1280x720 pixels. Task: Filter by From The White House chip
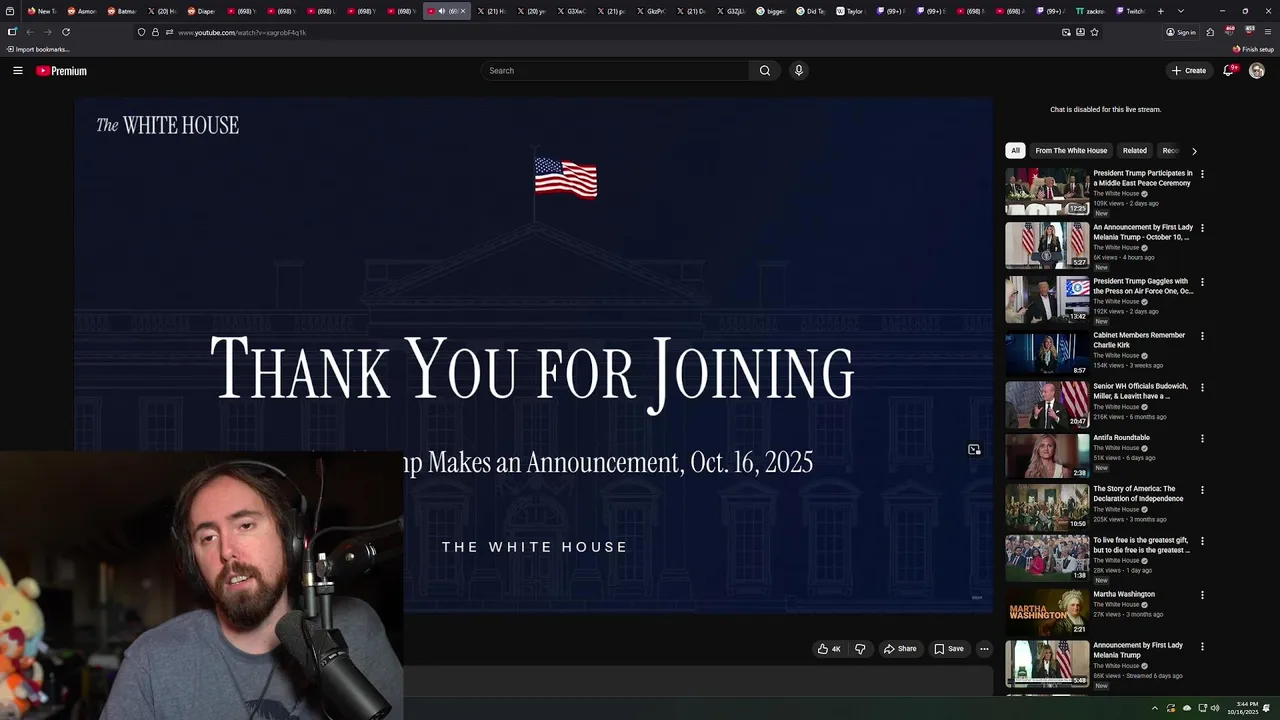tap(1071, 151)
